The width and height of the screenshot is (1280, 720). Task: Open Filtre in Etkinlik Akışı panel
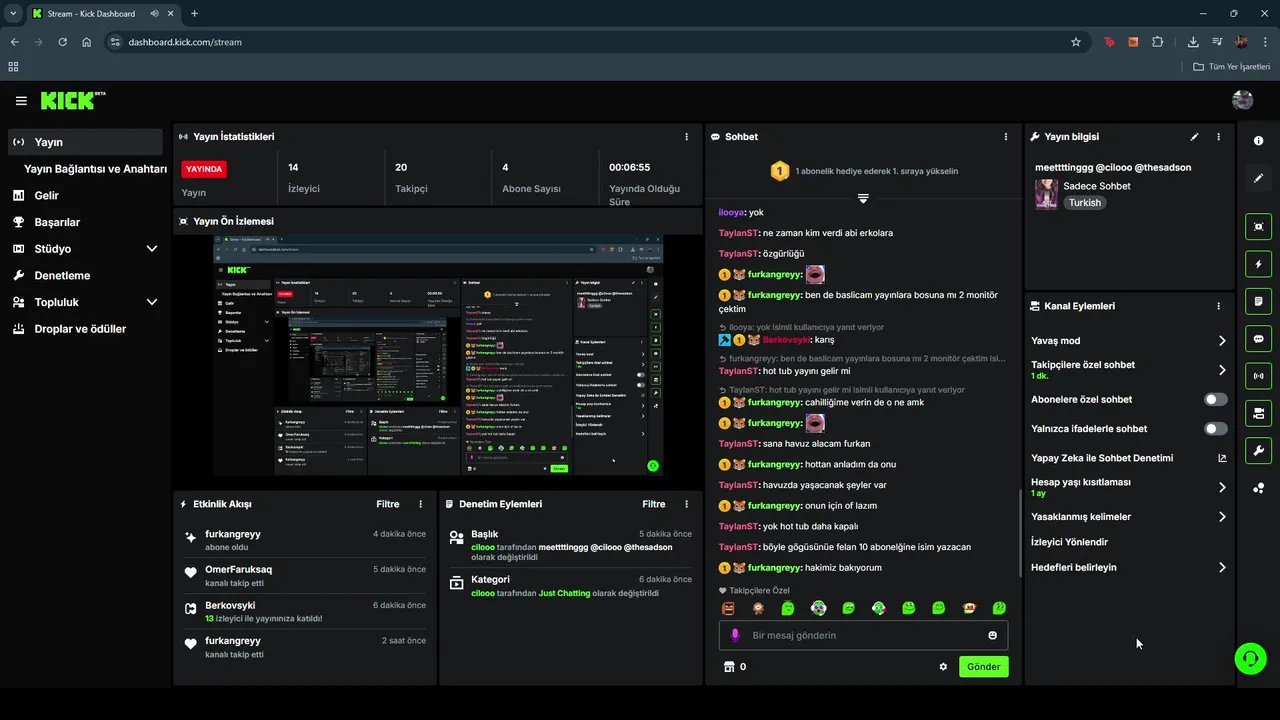tap(388, 505)
